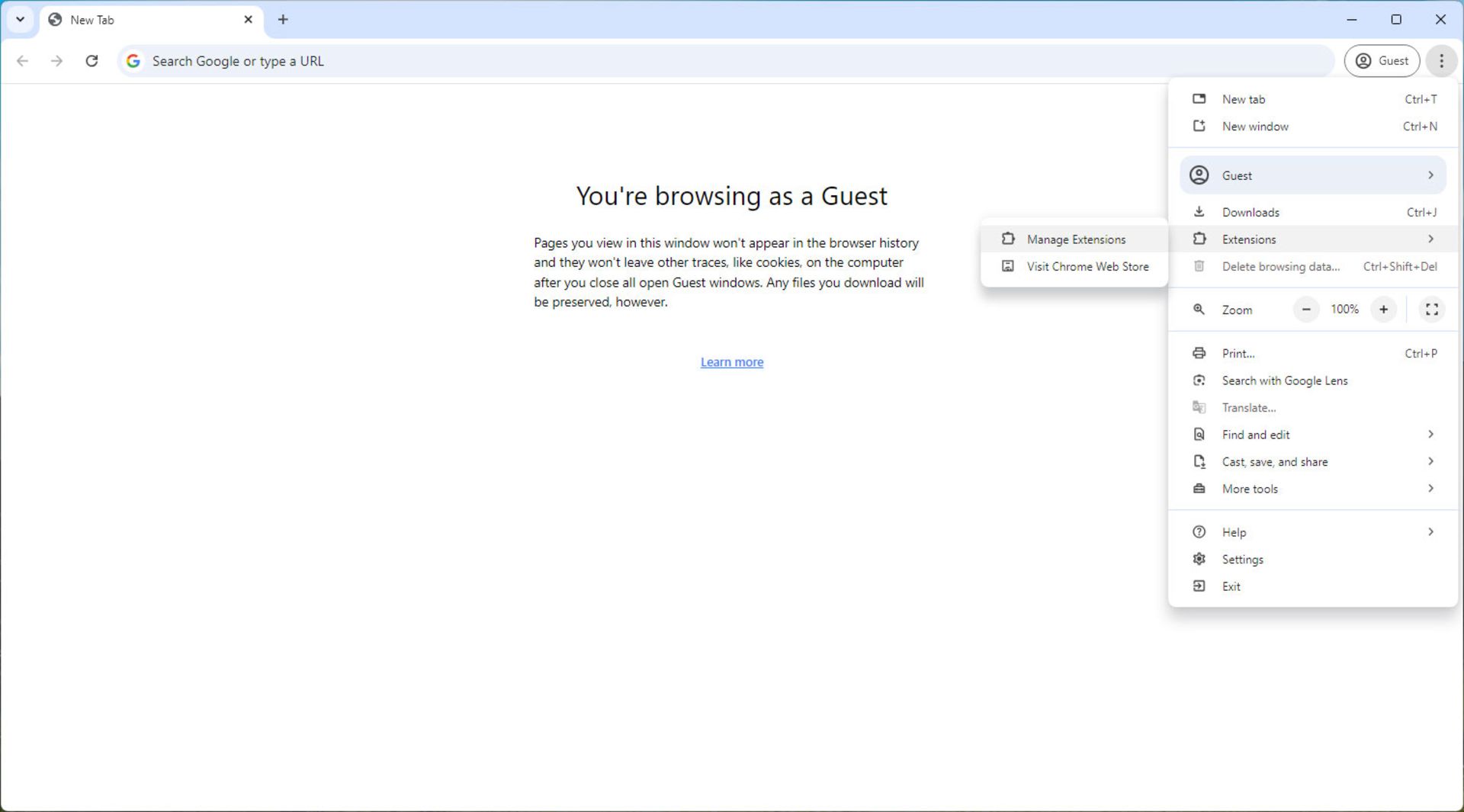Click the reload page icon
Image resolution: width=1464 pixels, height=812 pixels.
[91, 61]
